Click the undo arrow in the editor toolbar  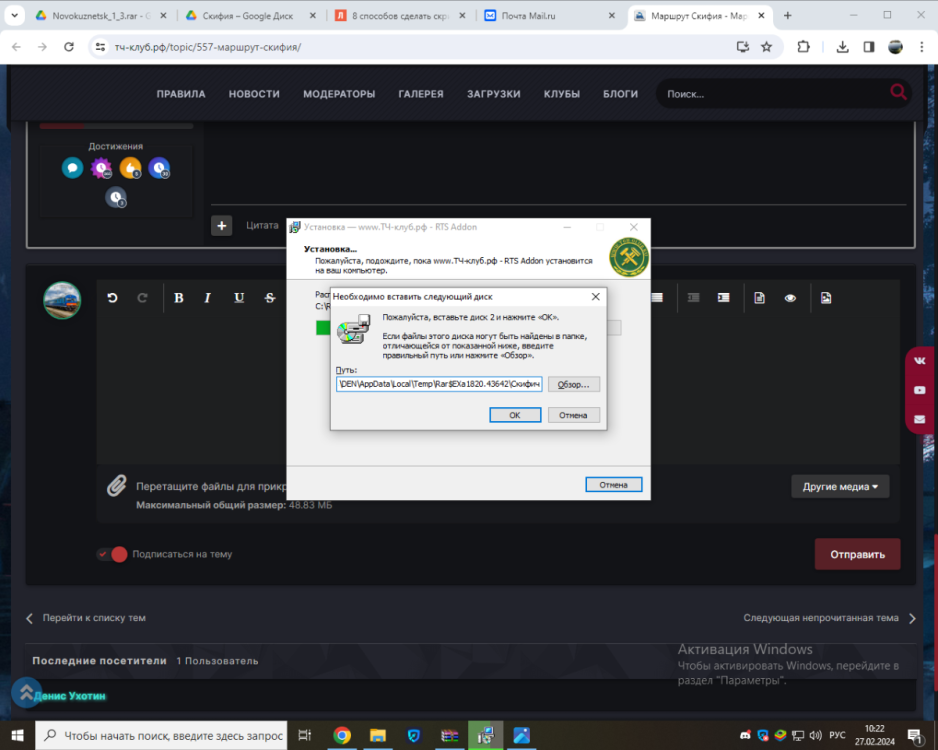pos(113,298)
